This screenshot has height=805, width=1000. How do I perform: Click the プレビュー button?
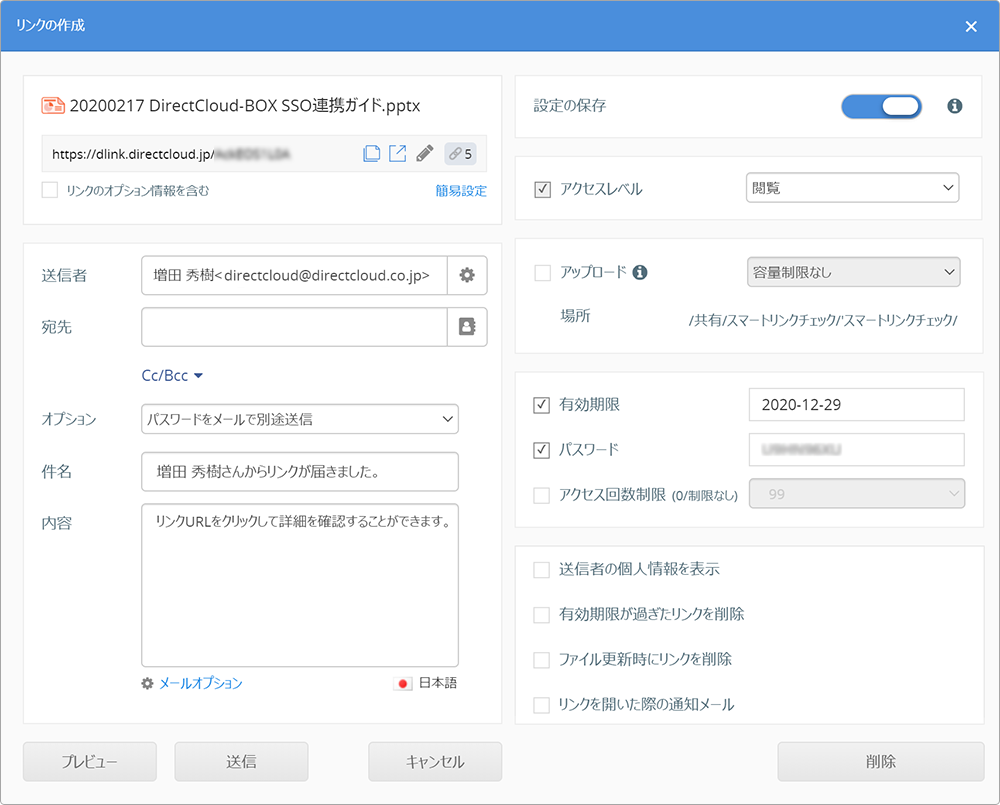[x=90, y=762]
